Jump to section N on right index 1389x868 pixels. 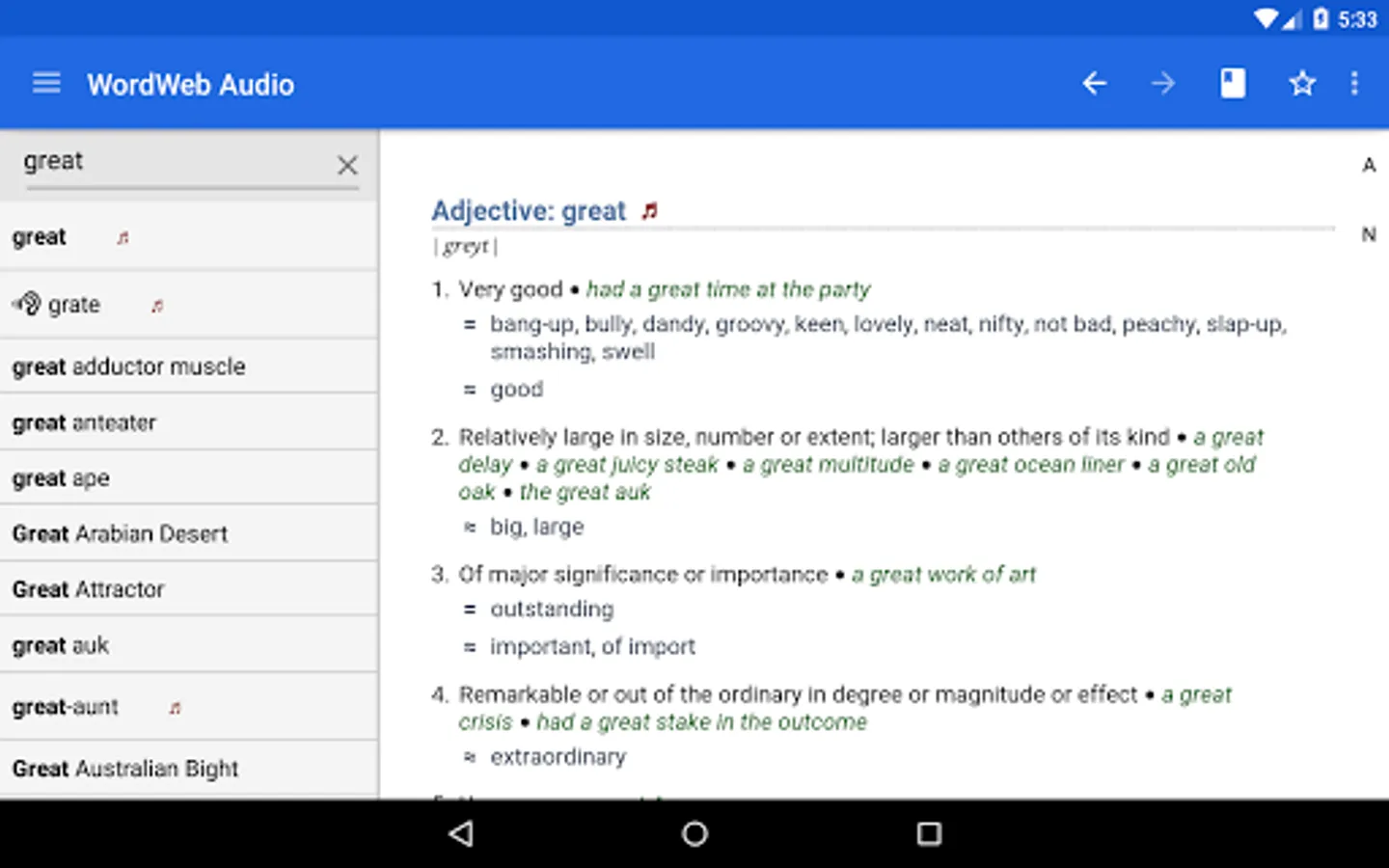point(1369,234)
